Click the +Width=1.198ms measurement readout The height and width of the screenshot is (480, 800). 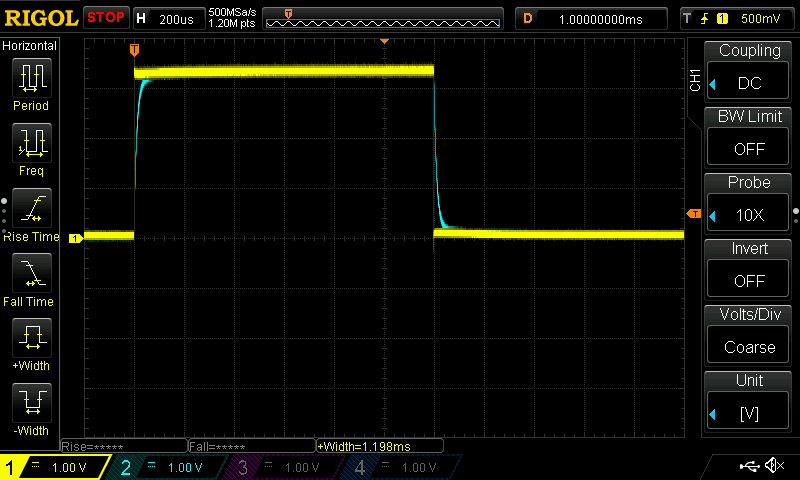(x=365, y=446)
